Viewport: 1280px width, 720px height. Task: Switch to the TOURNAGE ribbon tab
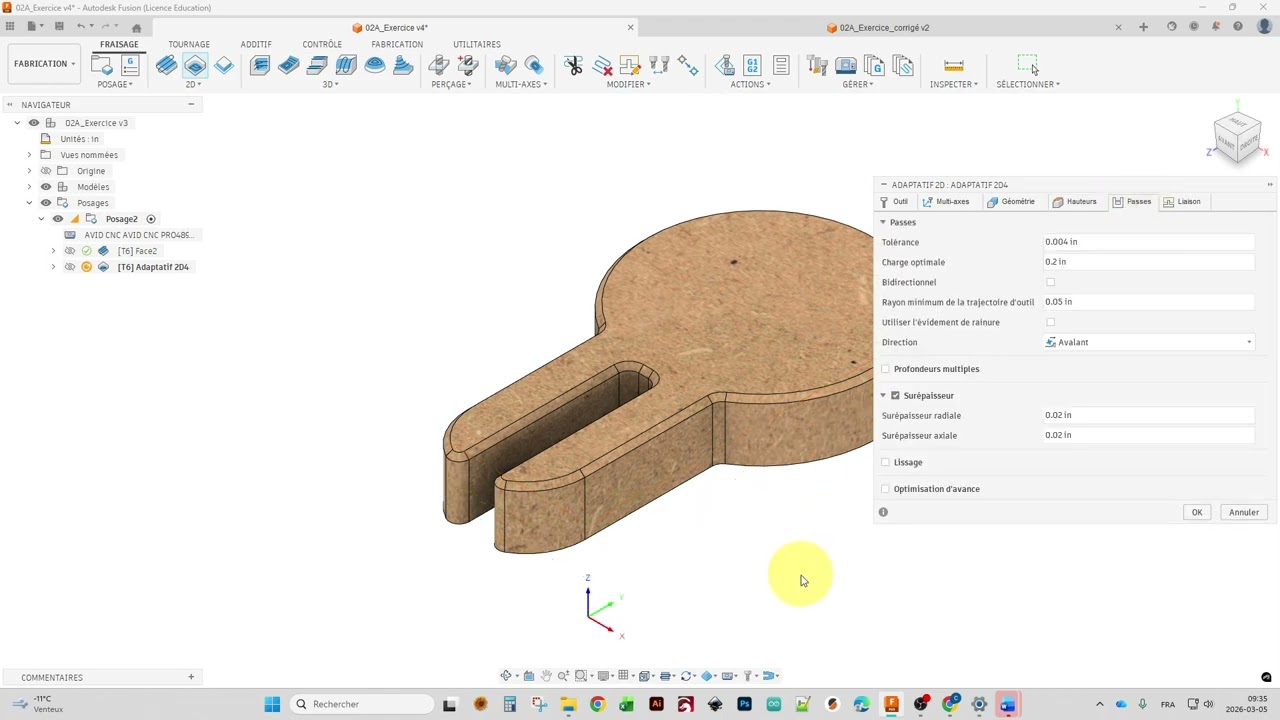(x=189, y=44)
